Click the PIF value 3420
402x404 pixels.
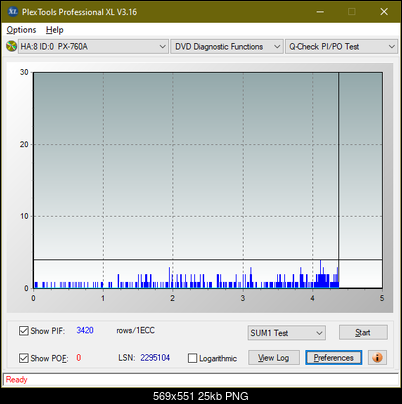pyautogui.click(x=85, y=330)
